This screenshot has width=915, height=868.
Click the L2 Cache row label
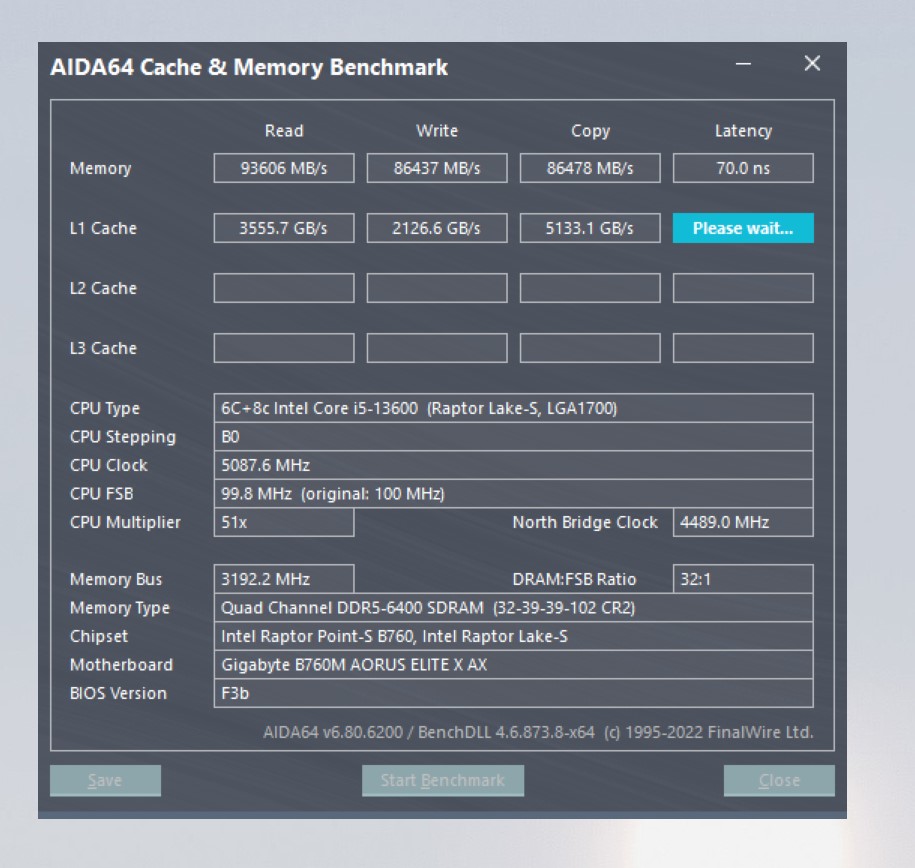[103, 288]
